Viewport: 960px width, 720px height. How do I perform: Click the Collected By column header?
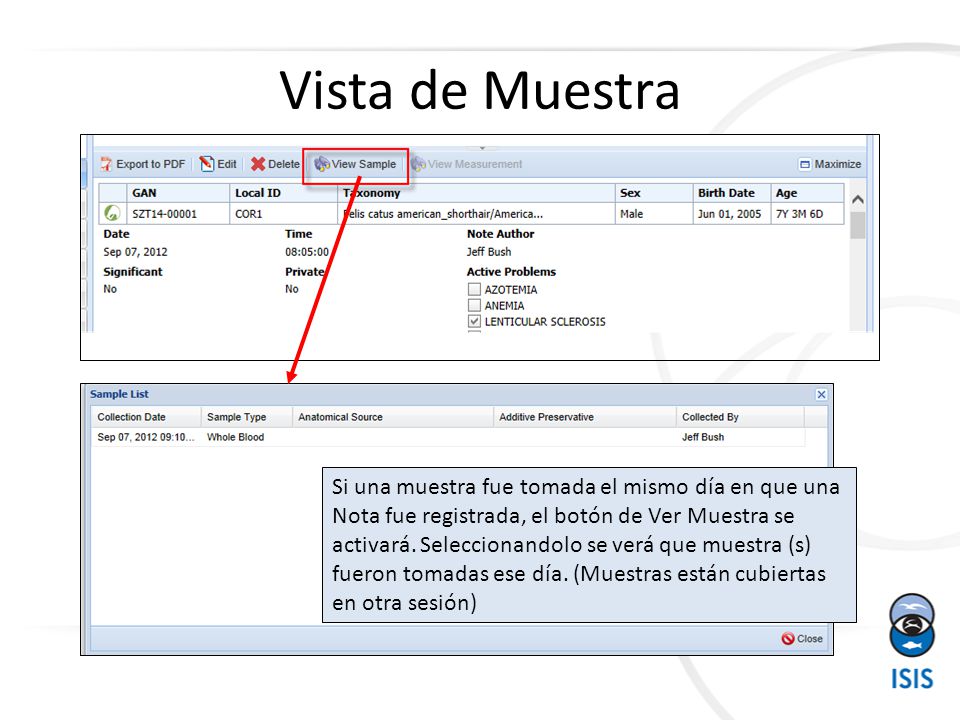(740, 417)
